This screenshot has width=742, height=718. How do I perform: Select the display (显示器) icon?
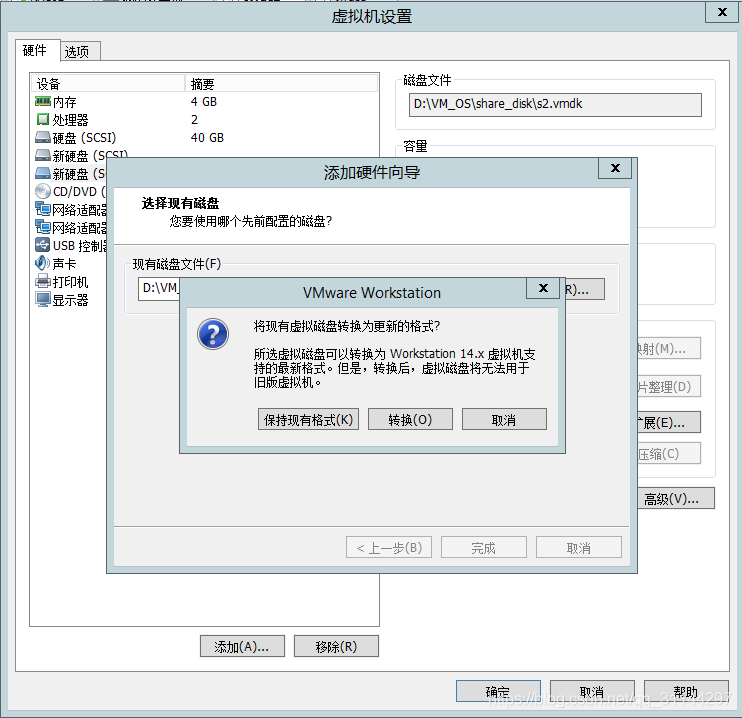click(43, 299)
